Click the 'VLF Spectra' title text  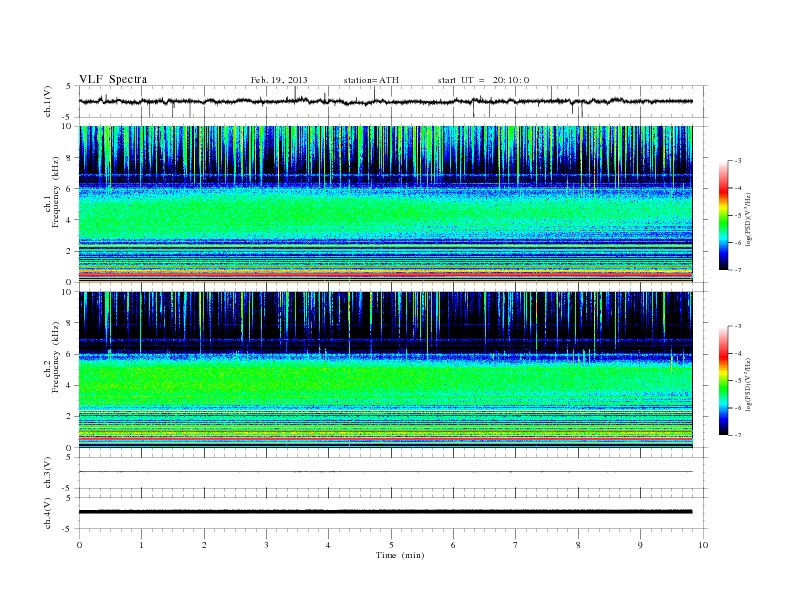point(113,79)
